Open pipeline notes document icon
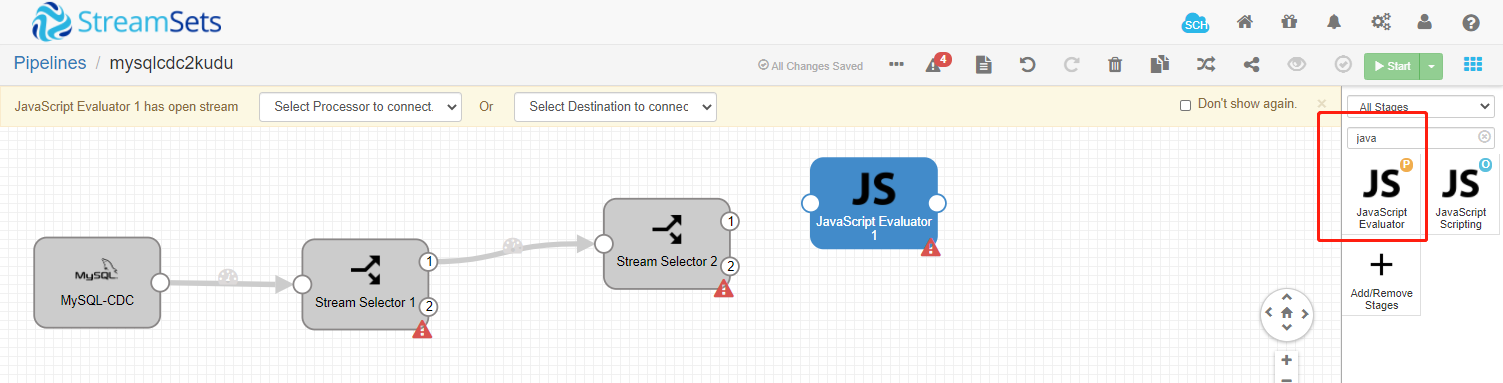The height and width of the screenshot is (383, 1503). pos(984,65)
